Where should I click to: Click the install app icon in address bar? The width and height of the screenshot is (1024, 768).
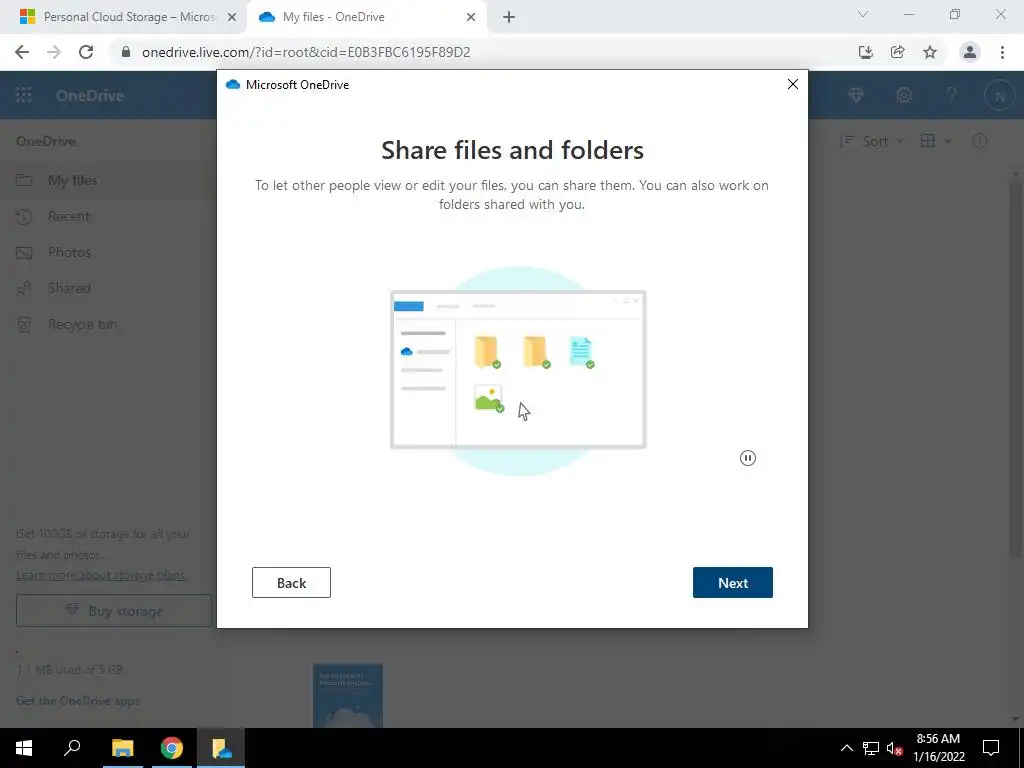point(865,52)
